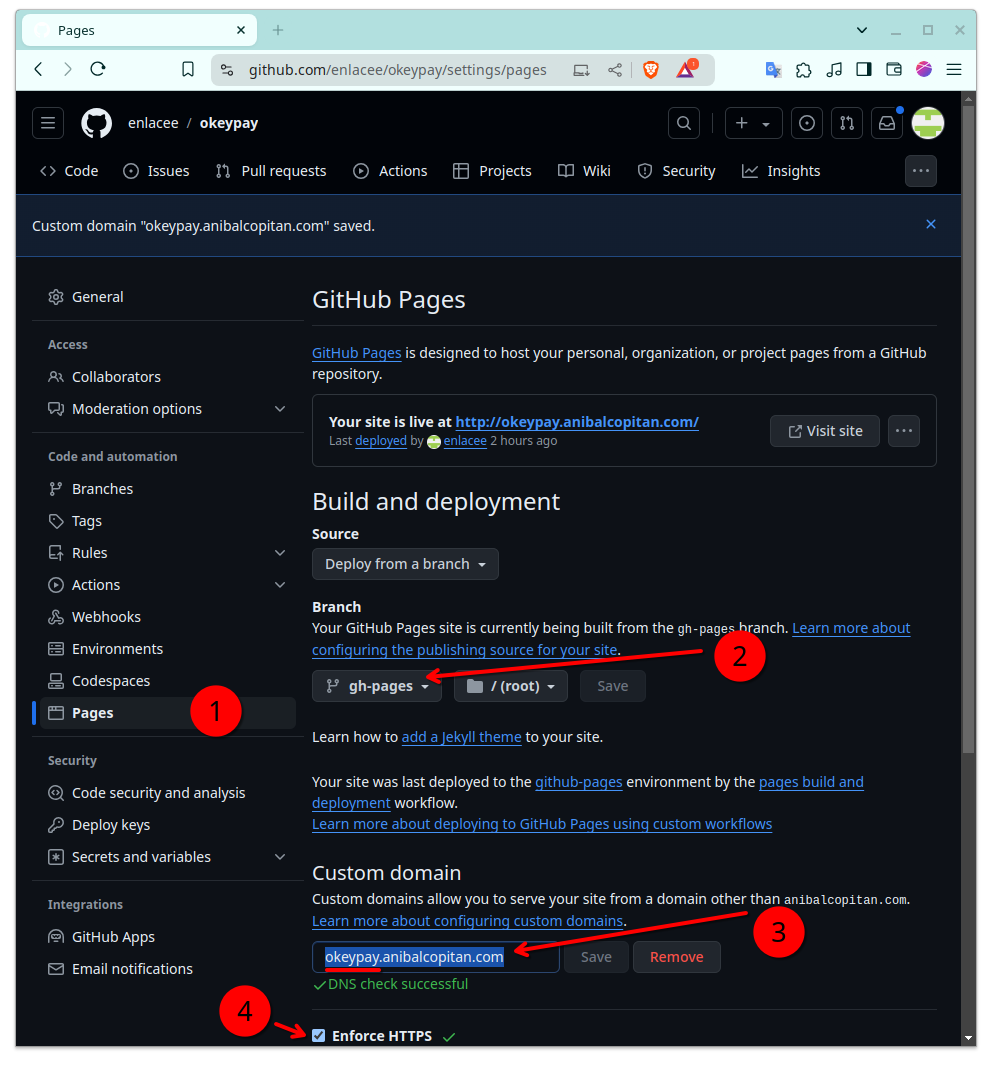Switch to the repository Actions tab

click(x=390, y=171)
